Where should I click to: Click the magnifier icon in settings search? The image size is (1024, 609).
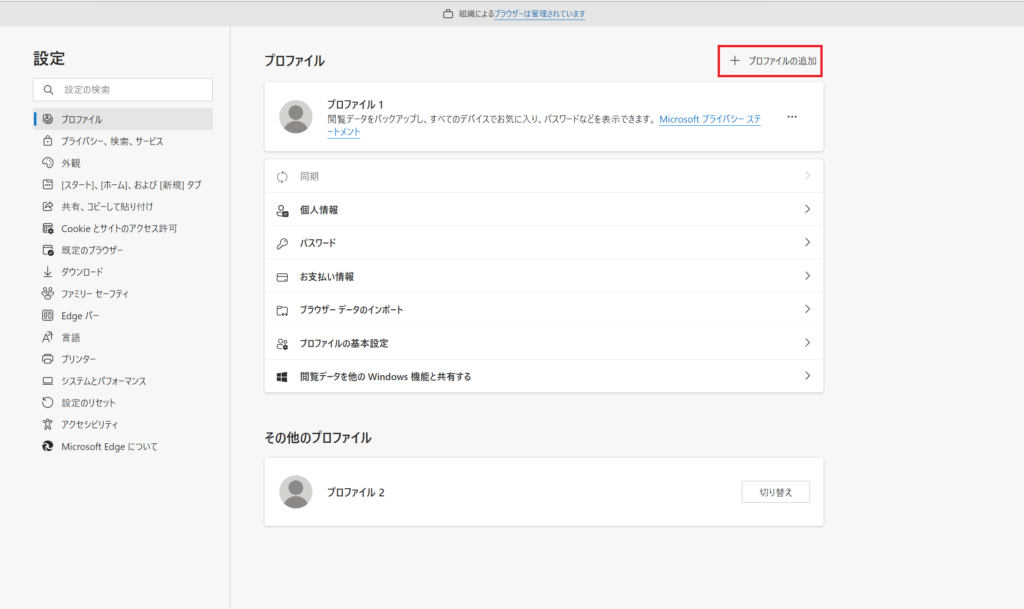(48, 89)
